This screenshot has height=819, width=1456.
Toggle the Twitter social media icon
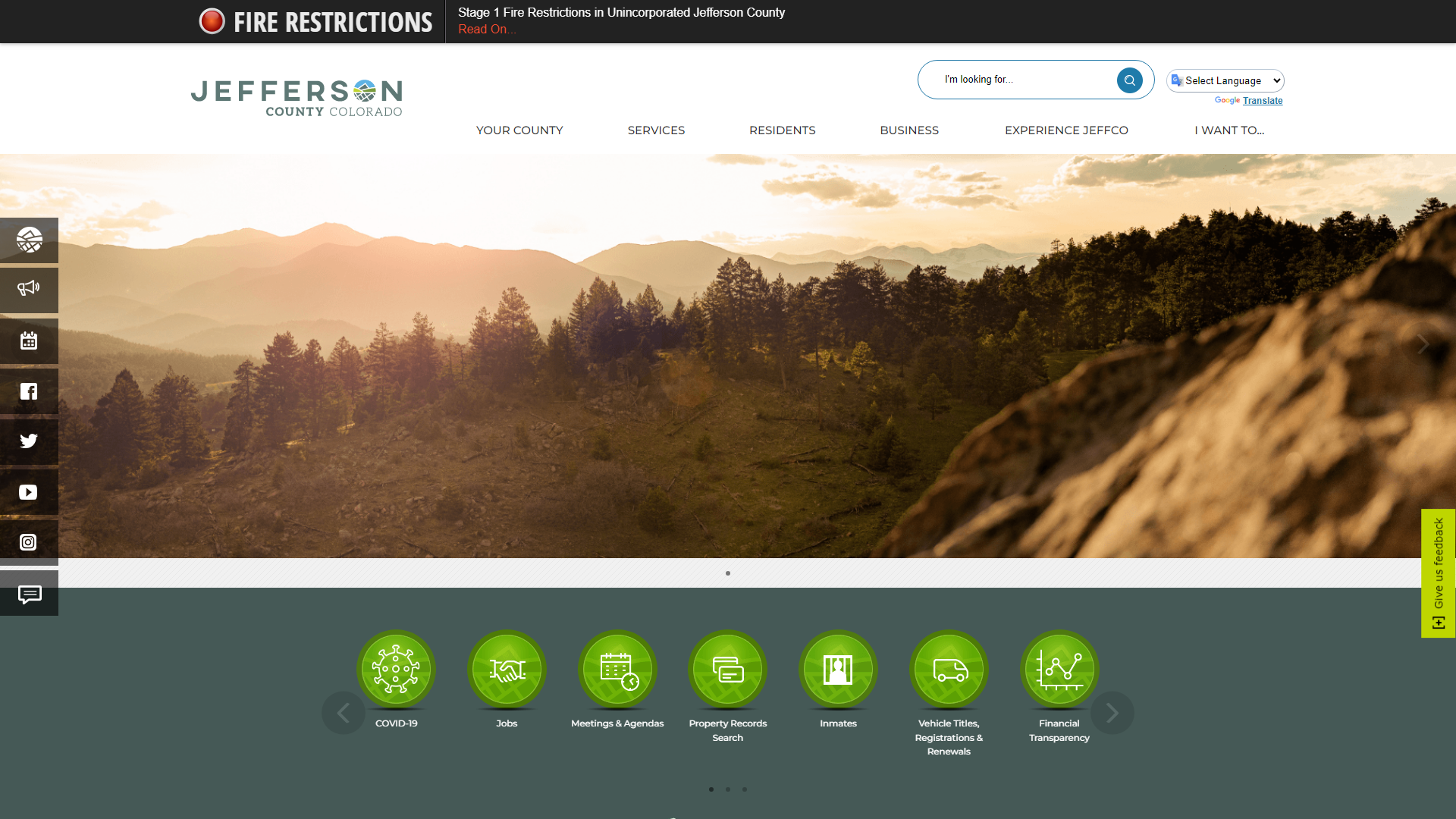click(x=28, y=440)
